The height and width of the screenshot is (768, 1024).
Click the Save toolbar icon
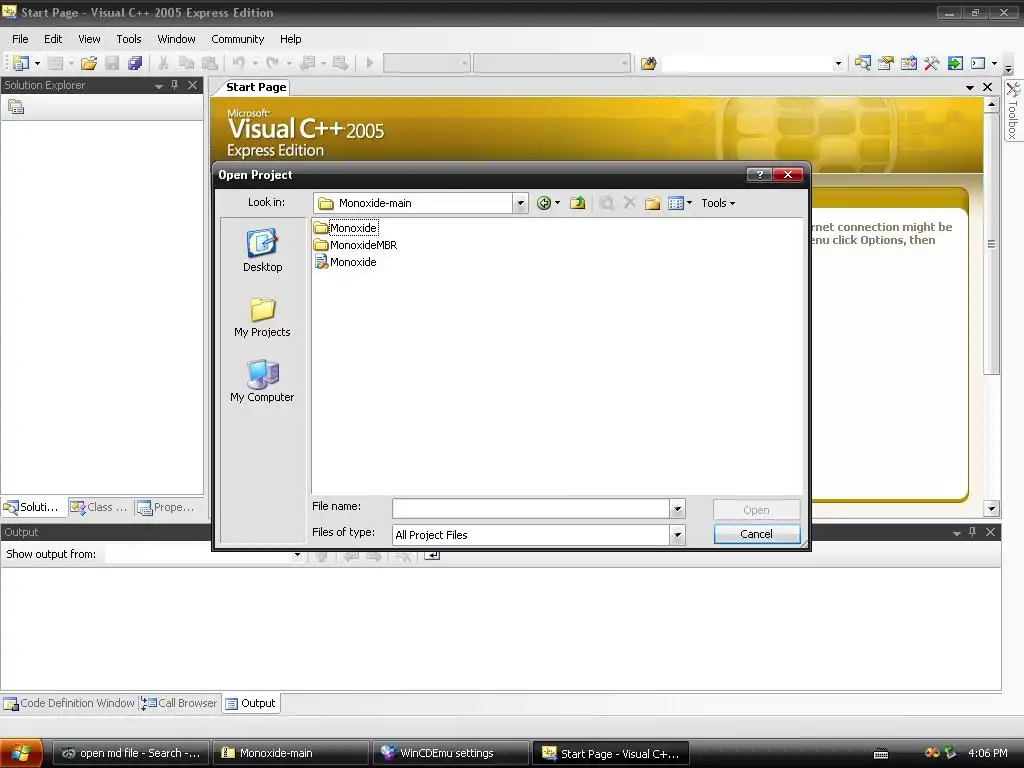click(112, 63)
